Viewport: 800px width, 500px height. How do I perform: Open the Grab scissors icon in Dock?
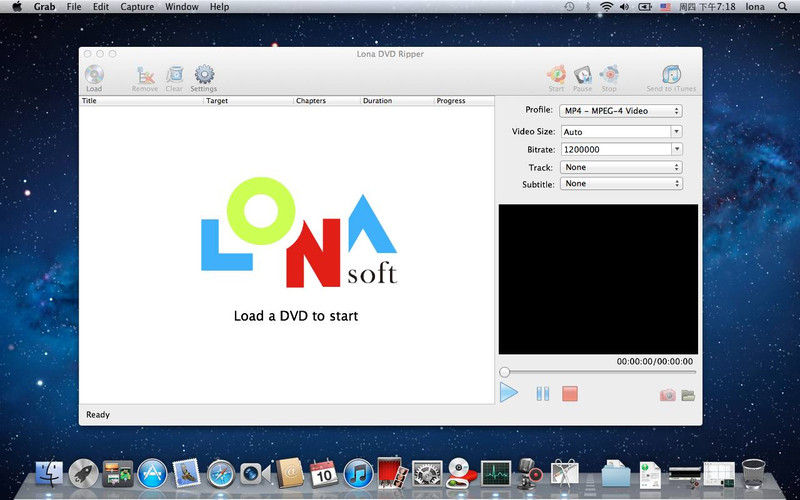point(565,472)
